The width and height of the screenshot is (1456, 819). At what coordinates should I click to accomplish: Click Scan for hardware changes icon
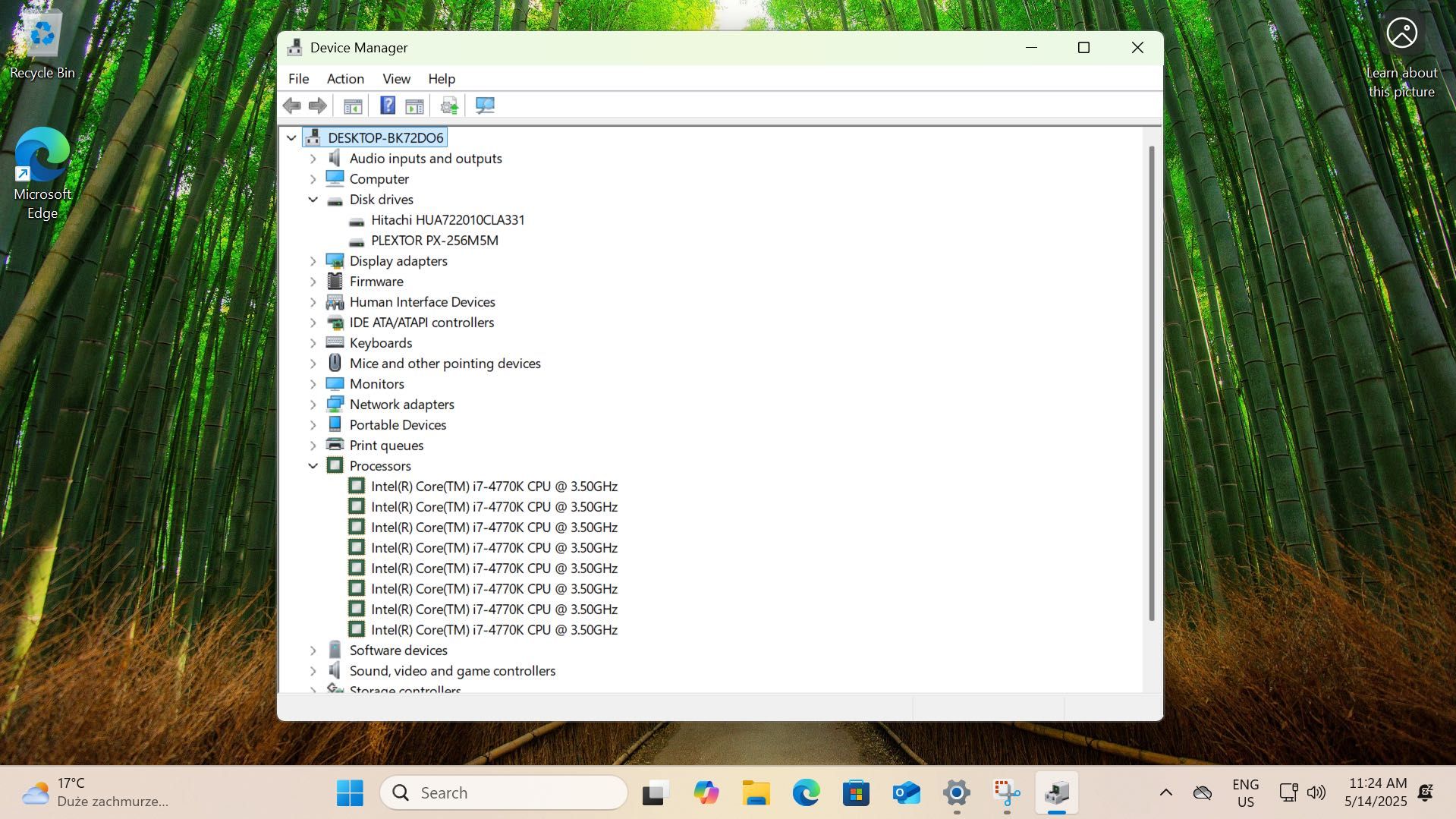tap(485, 106)
